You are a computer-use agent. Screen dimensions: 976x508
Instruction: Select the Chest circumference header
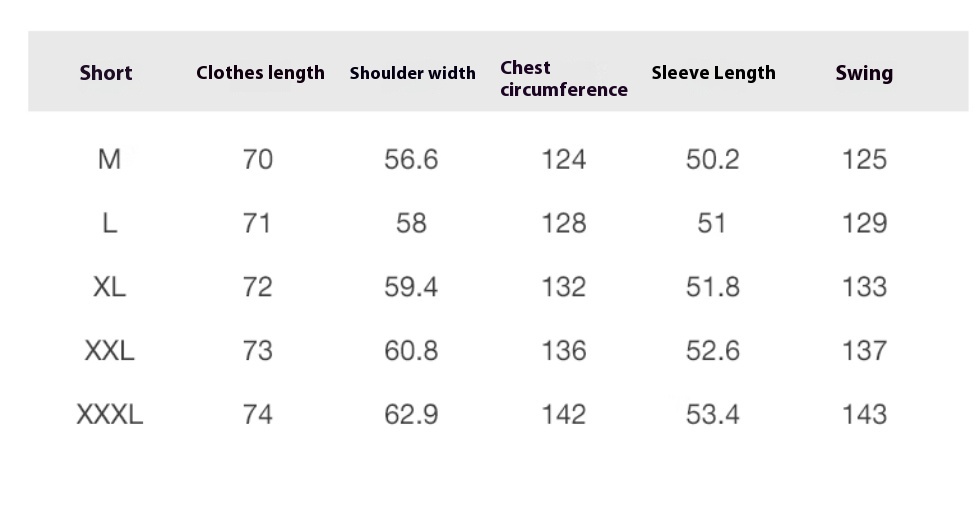click(x=564, y=78)
